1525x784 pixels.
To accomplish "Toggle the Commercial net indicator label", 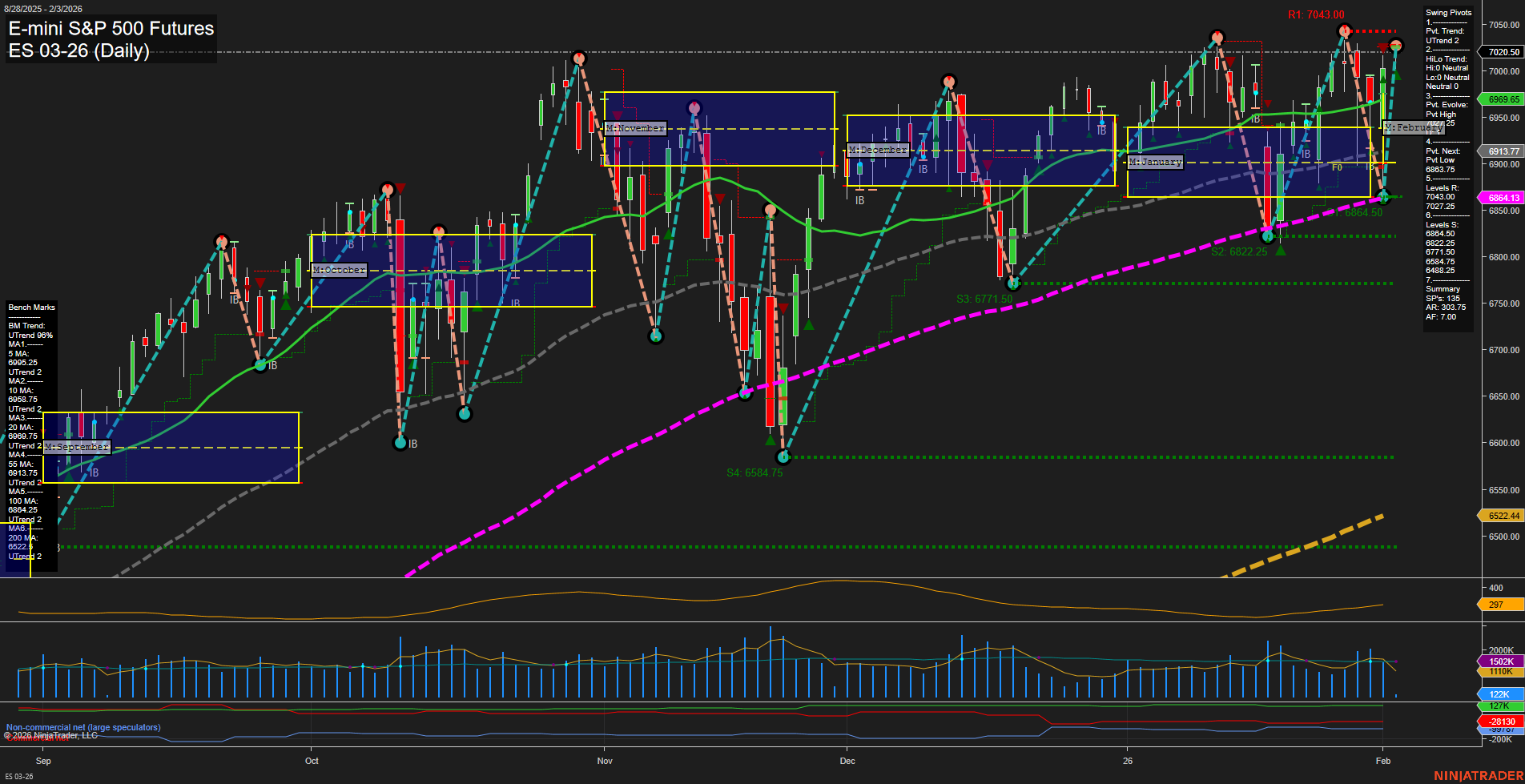I will coord(36,738).
